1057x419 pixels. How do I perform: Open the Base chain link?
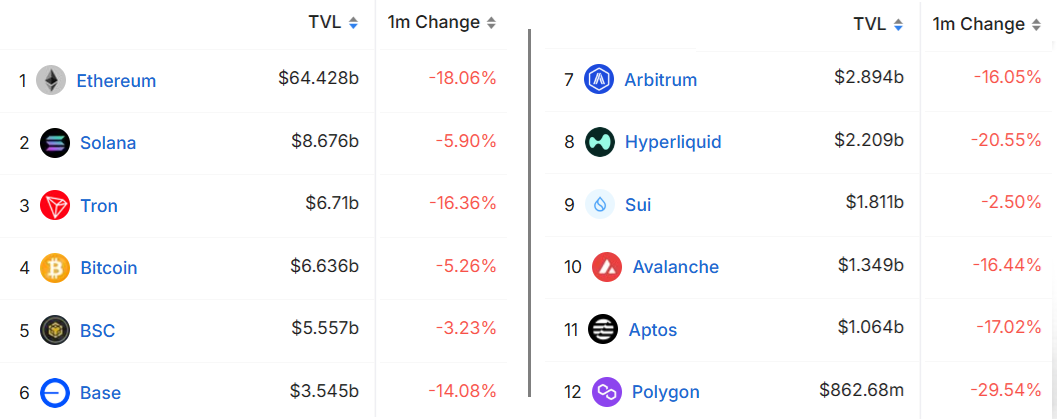tap(100, 393)
